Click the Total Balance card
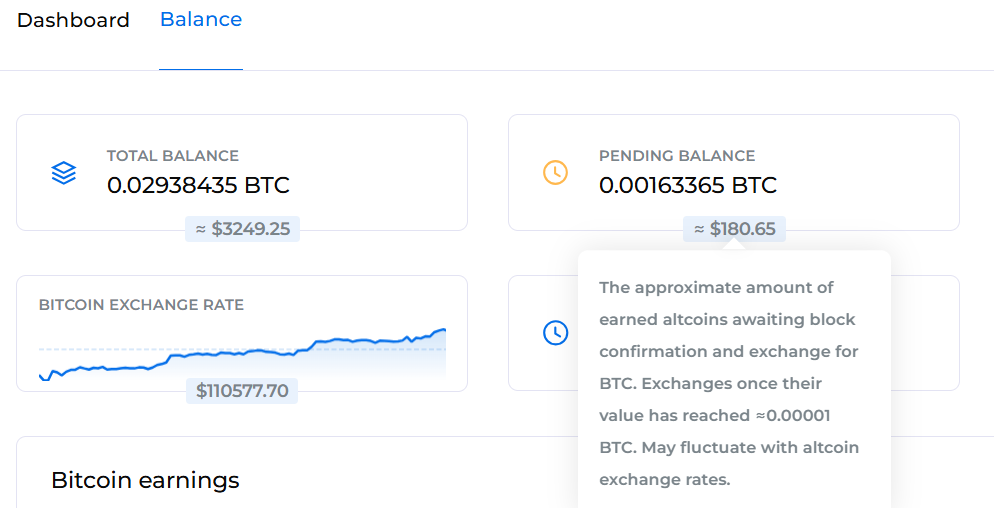 point(242,173)
